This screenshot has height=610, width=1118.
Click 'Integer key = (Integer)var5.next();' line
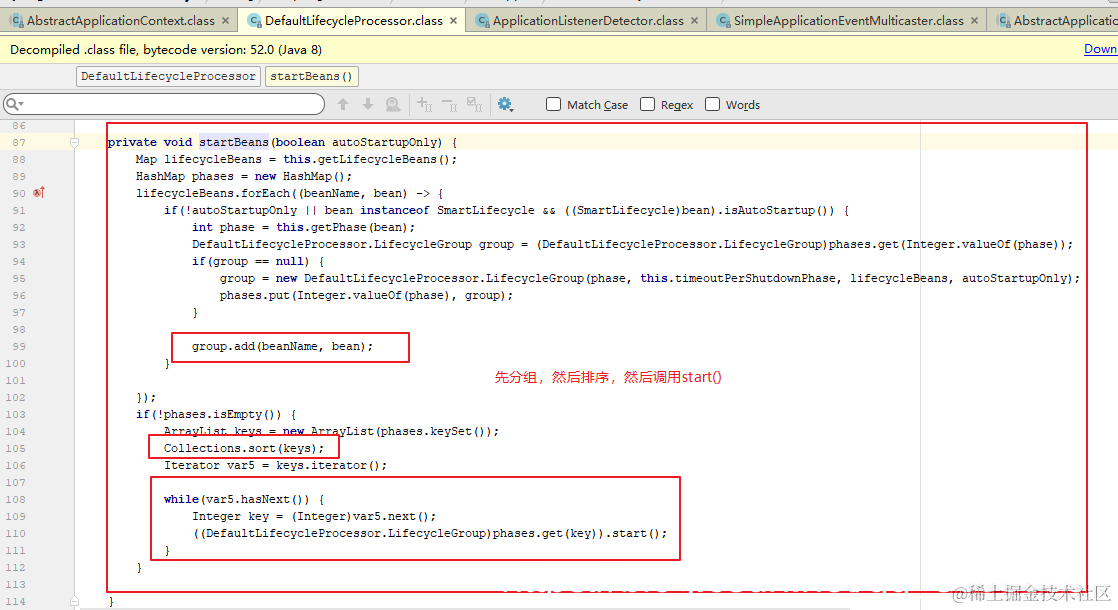click(314, 516)
